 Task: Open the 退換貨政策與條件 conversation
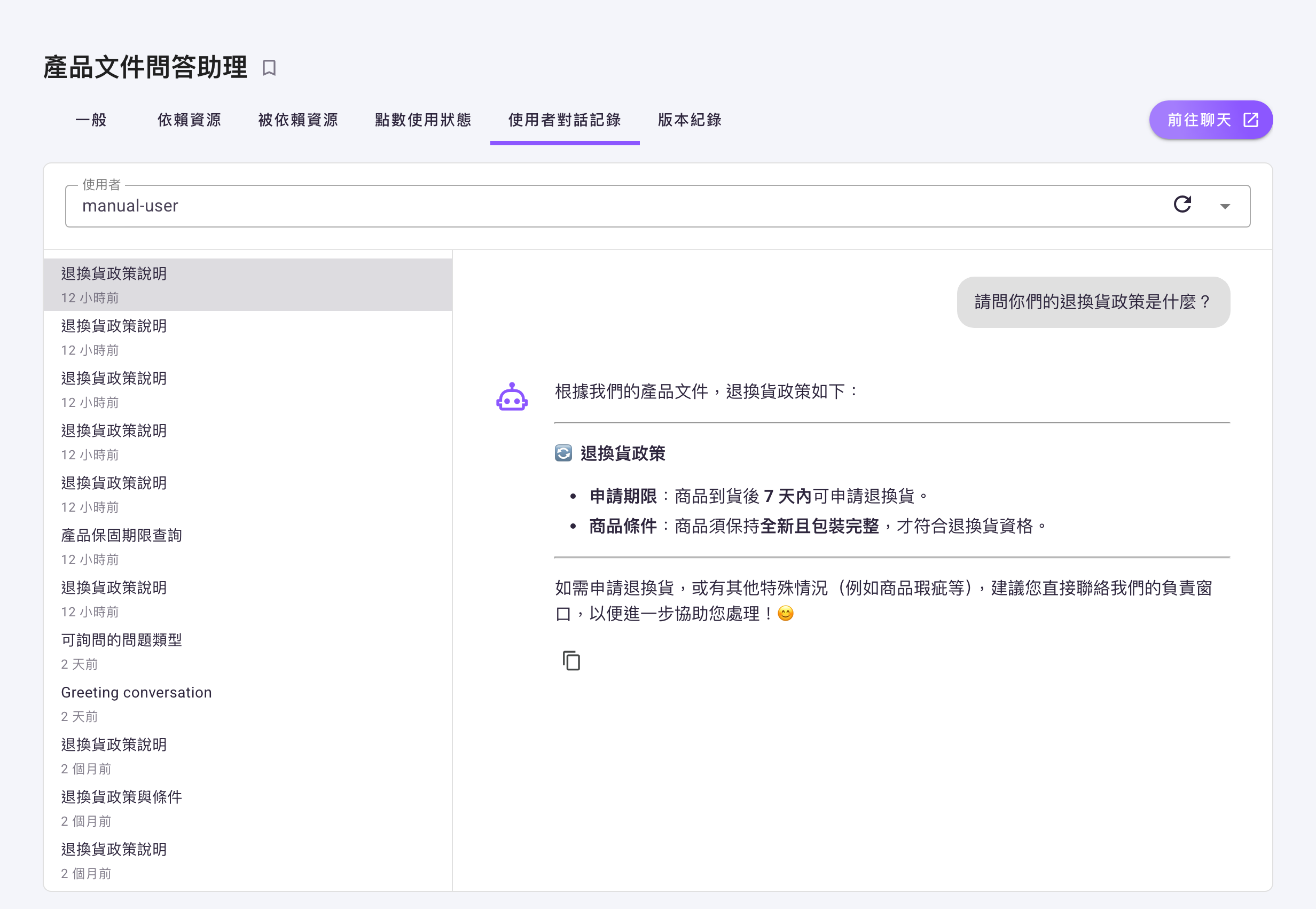coord(248,809)
